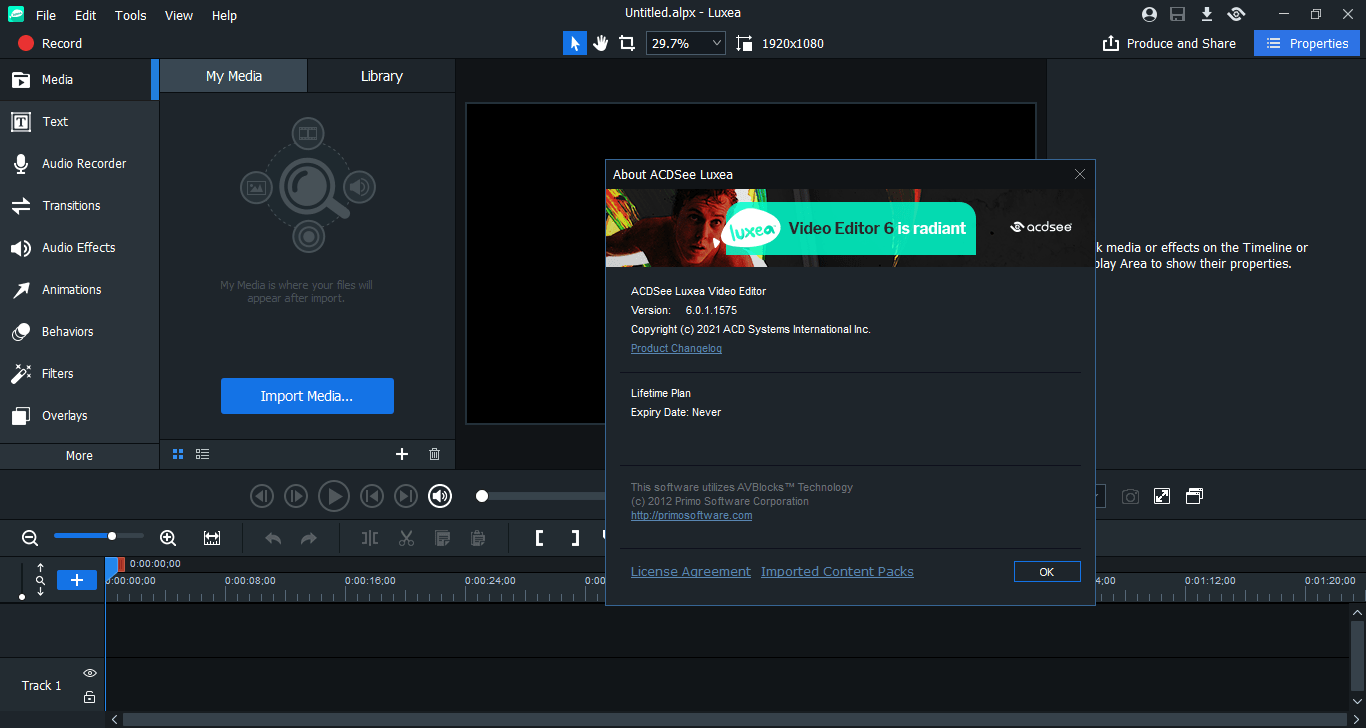
Task: Open Text section in sidebar
Action: click(x=79, y=122)
